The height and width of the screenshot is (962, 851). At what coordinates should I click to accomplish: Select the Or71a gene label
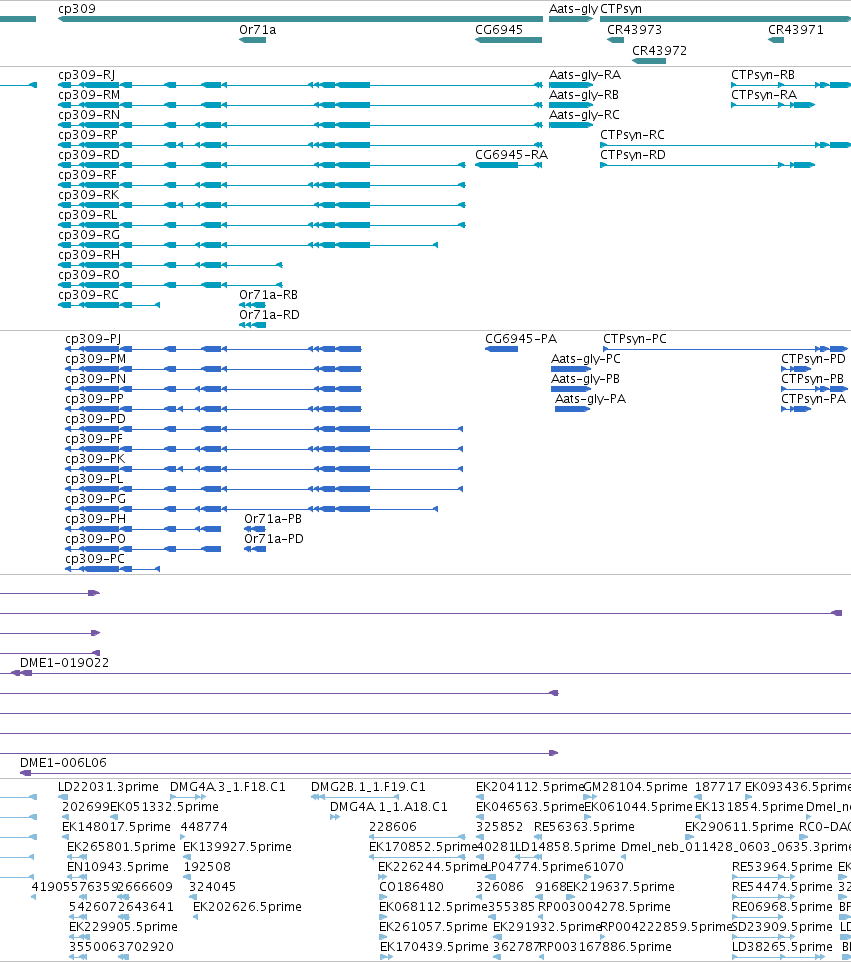(x=258, y=30)
